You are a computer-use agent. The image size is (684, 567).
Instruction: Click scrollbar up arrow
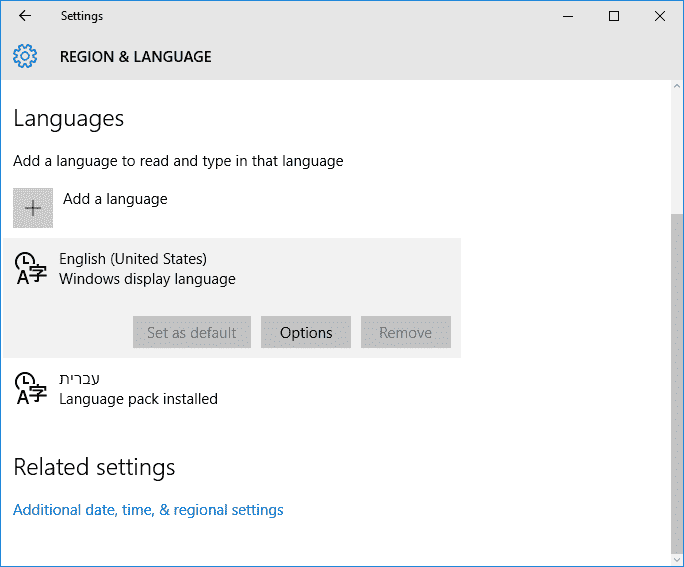[x=677, y=86]
